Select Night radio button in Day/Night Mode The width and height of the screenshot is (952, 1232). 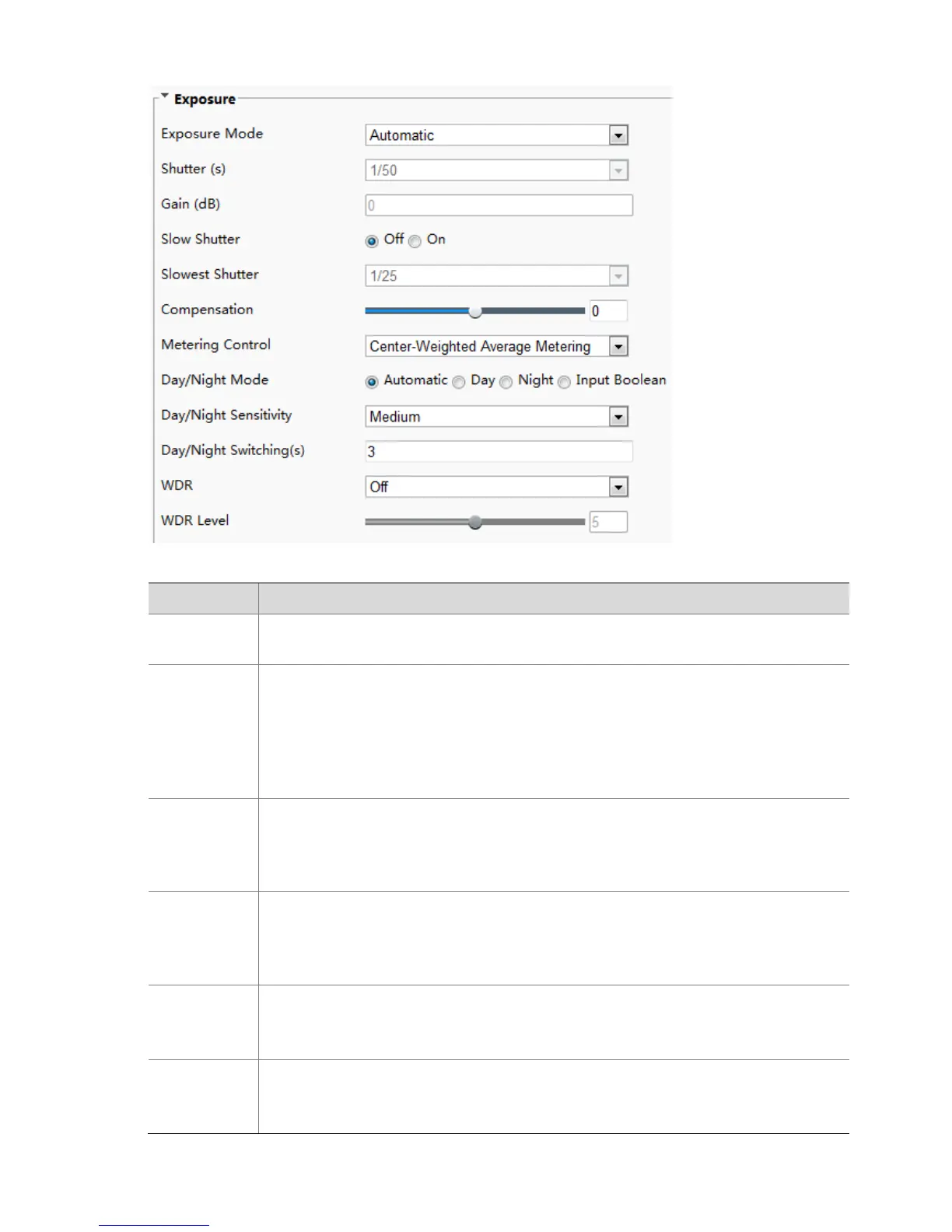(506, 382)
